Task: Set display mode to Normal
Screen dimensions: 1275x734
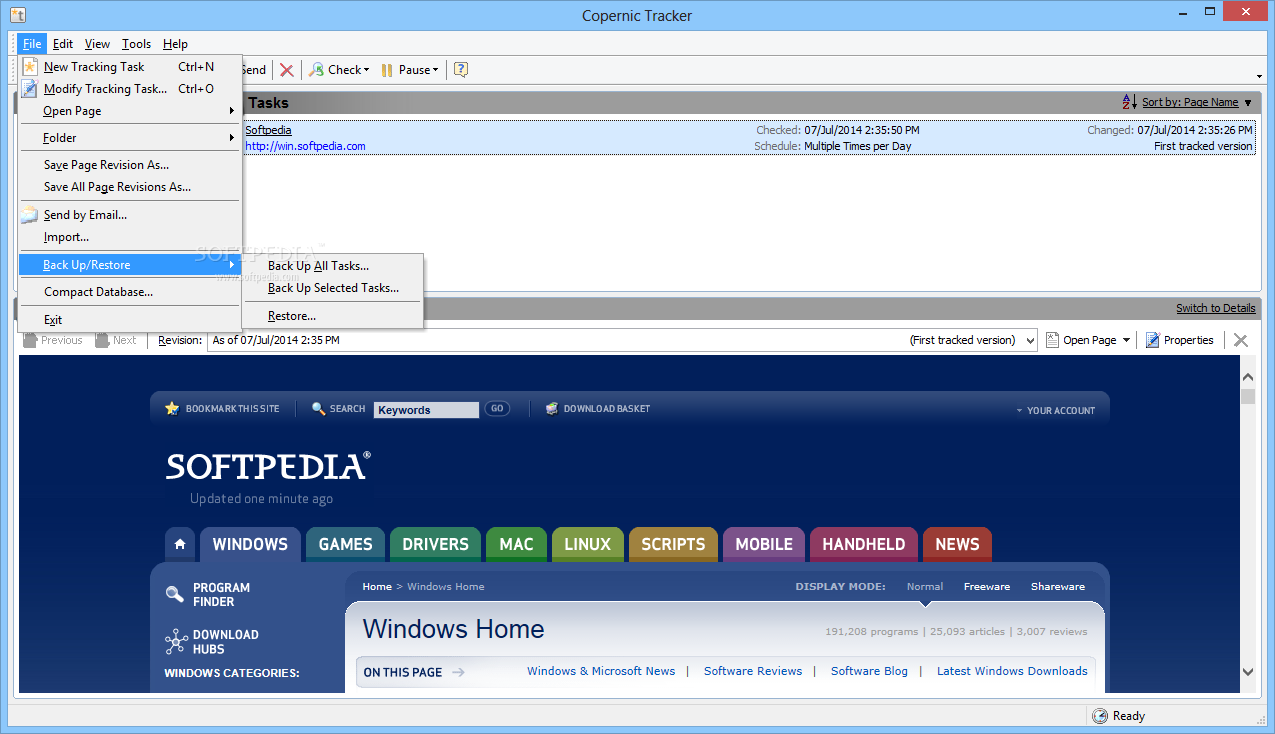Action: click(925, 587)
